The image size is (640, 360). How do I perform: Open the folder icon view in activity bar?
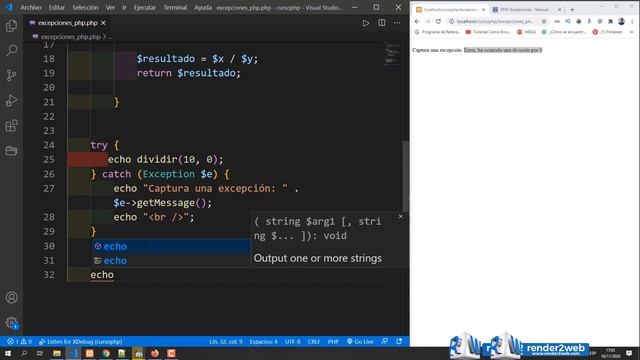(11, 151)
